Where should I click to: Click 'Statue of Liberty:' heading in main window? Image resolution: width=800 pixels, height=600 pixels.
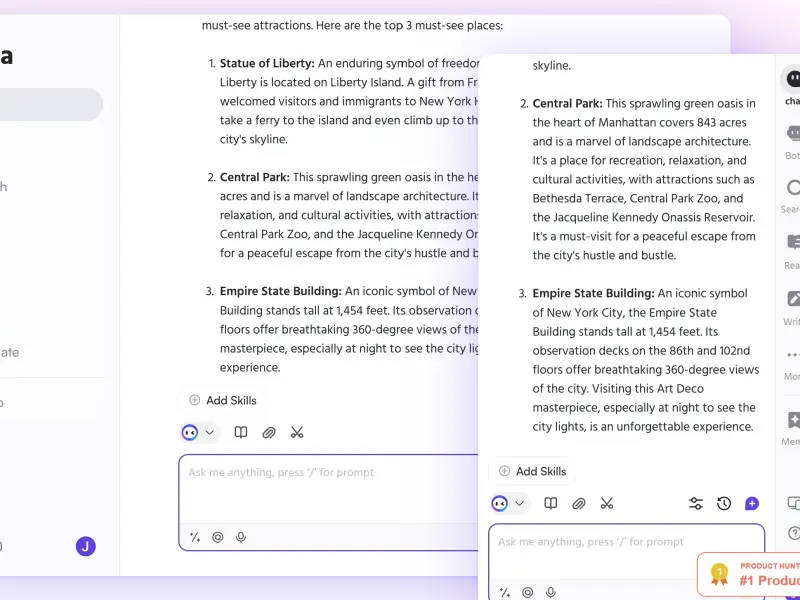267,63
